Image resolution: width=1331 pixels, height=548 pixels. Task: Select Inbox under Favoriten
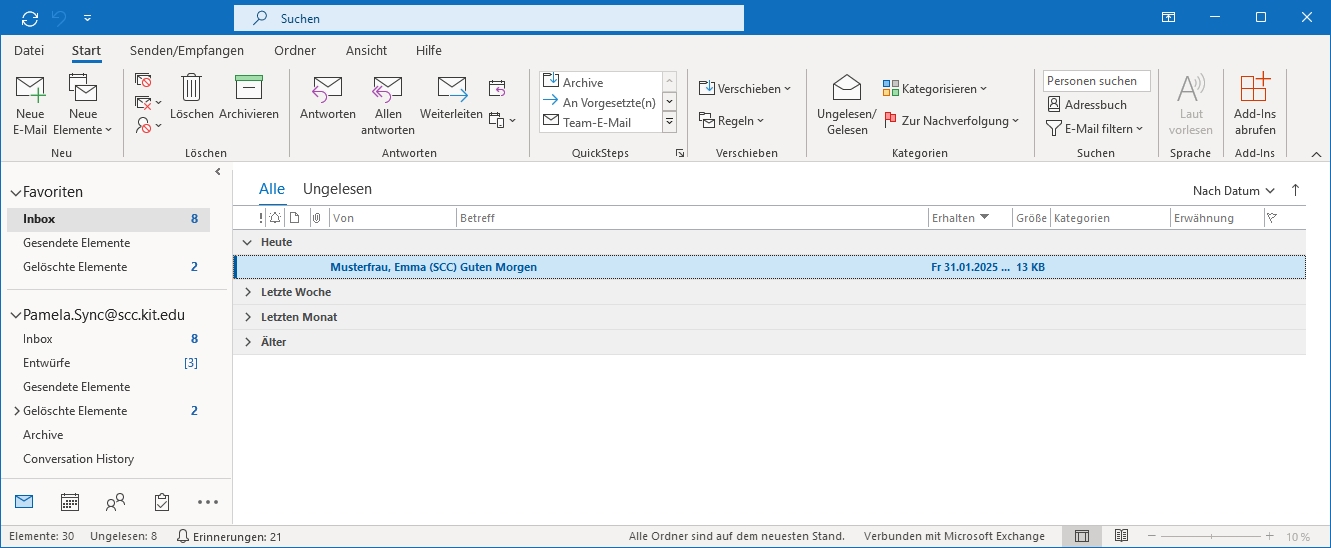point(108,219)
